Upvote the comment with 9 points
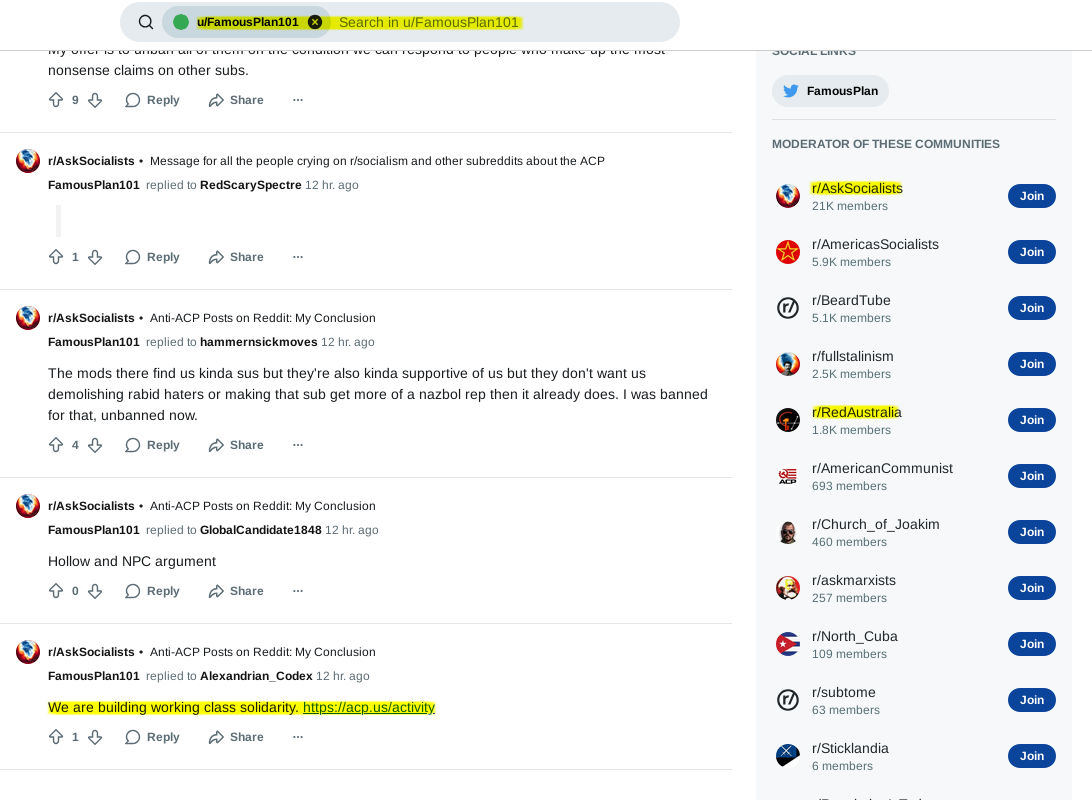 pos(56,100)
